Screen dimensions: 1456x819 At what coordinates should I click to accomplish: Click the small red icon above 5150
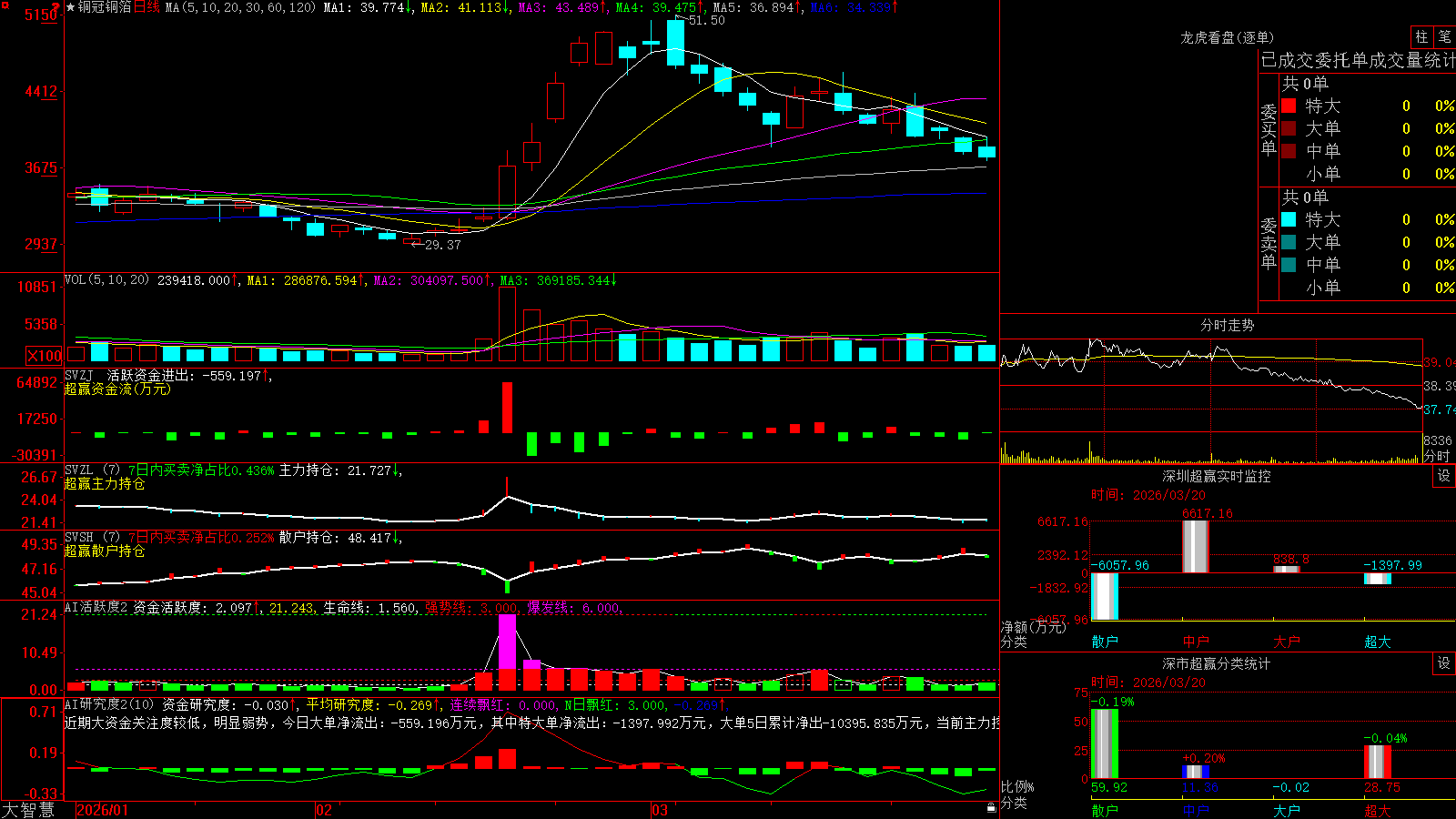[56, 5]
